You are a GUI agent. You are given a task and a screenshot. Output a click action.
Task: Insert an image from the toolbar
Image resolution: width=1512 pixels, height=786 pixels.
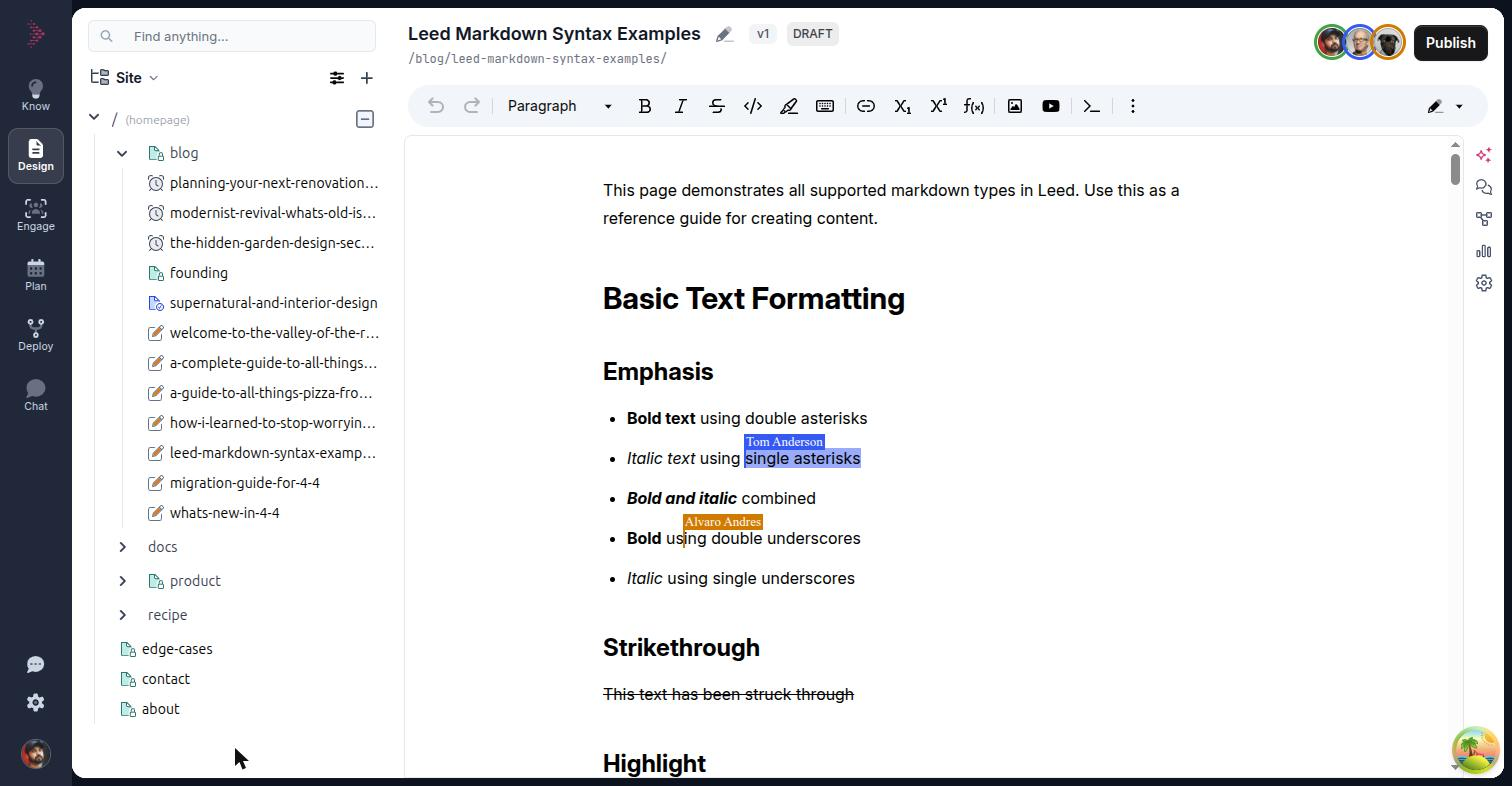(1015, 106)
